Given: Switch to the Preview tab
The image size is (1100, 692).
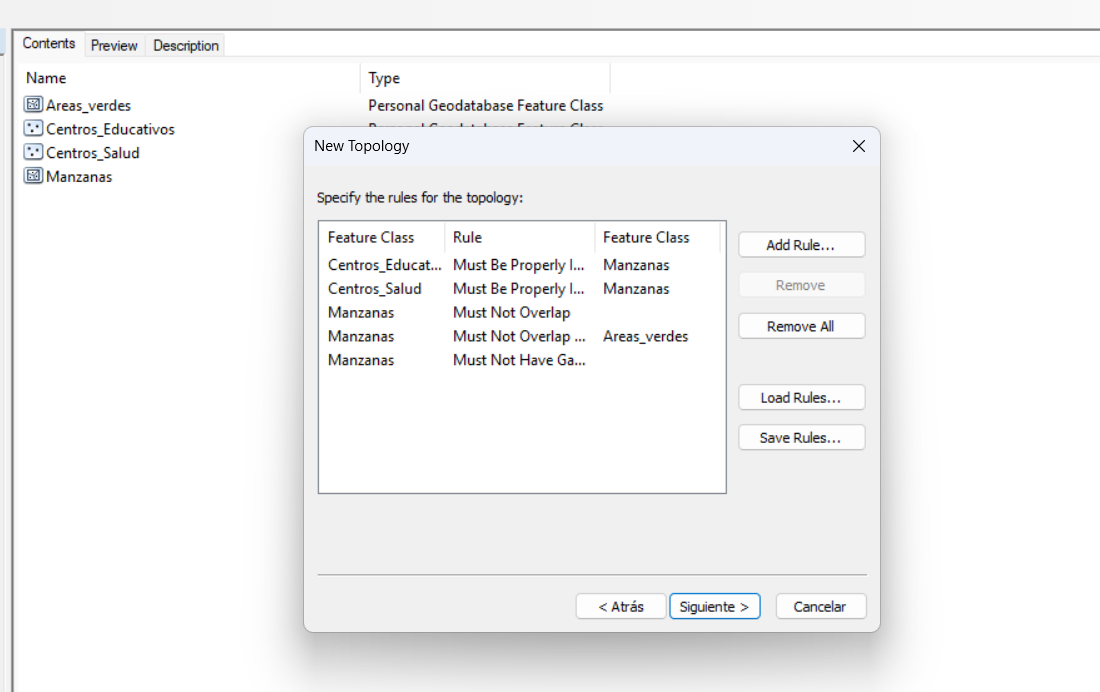Looking at the screenshot, I should point(114,45).
